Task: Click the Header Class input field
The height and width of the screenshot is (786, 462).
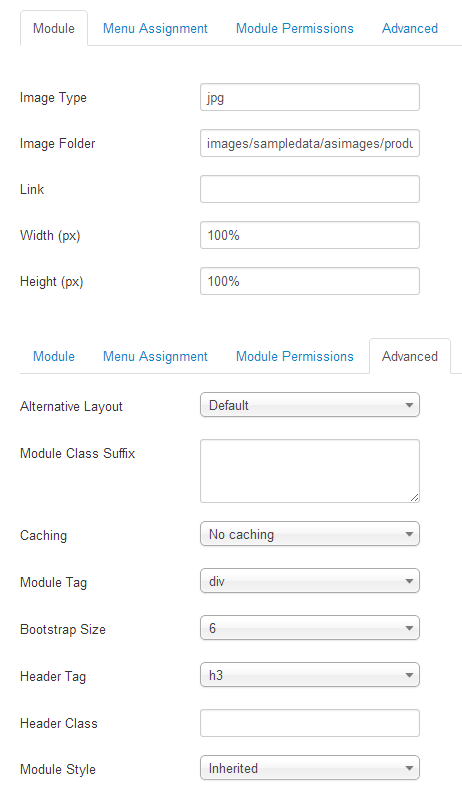Action: (x=310, y=723)
